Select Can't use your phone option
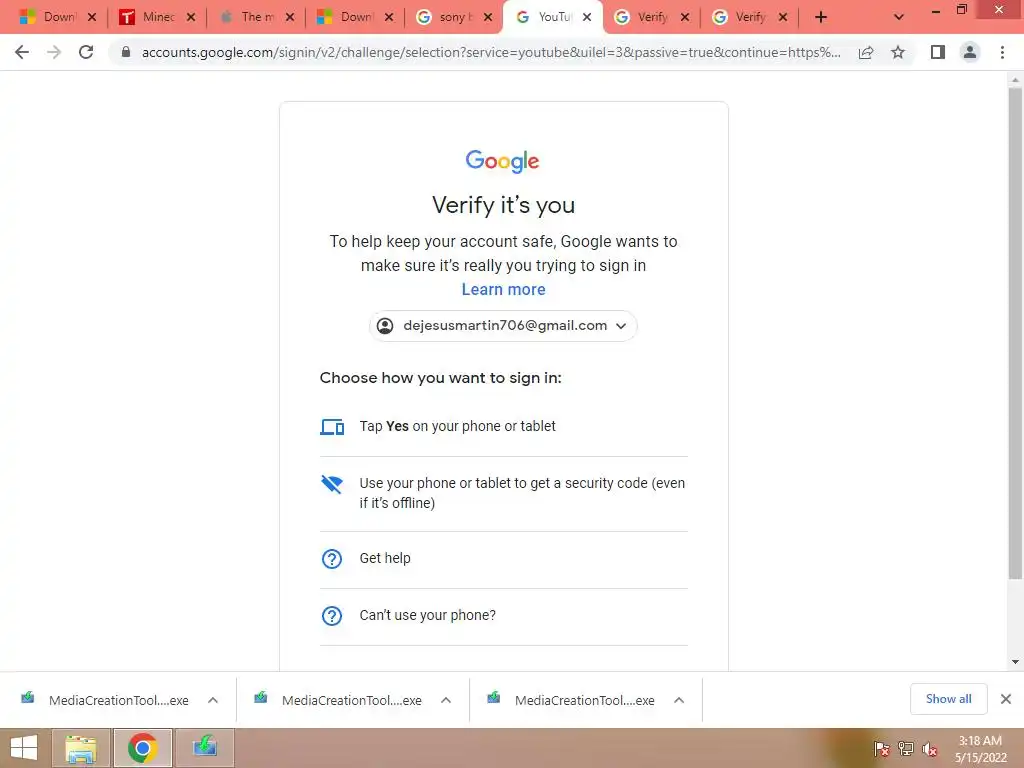 (504, 616)
